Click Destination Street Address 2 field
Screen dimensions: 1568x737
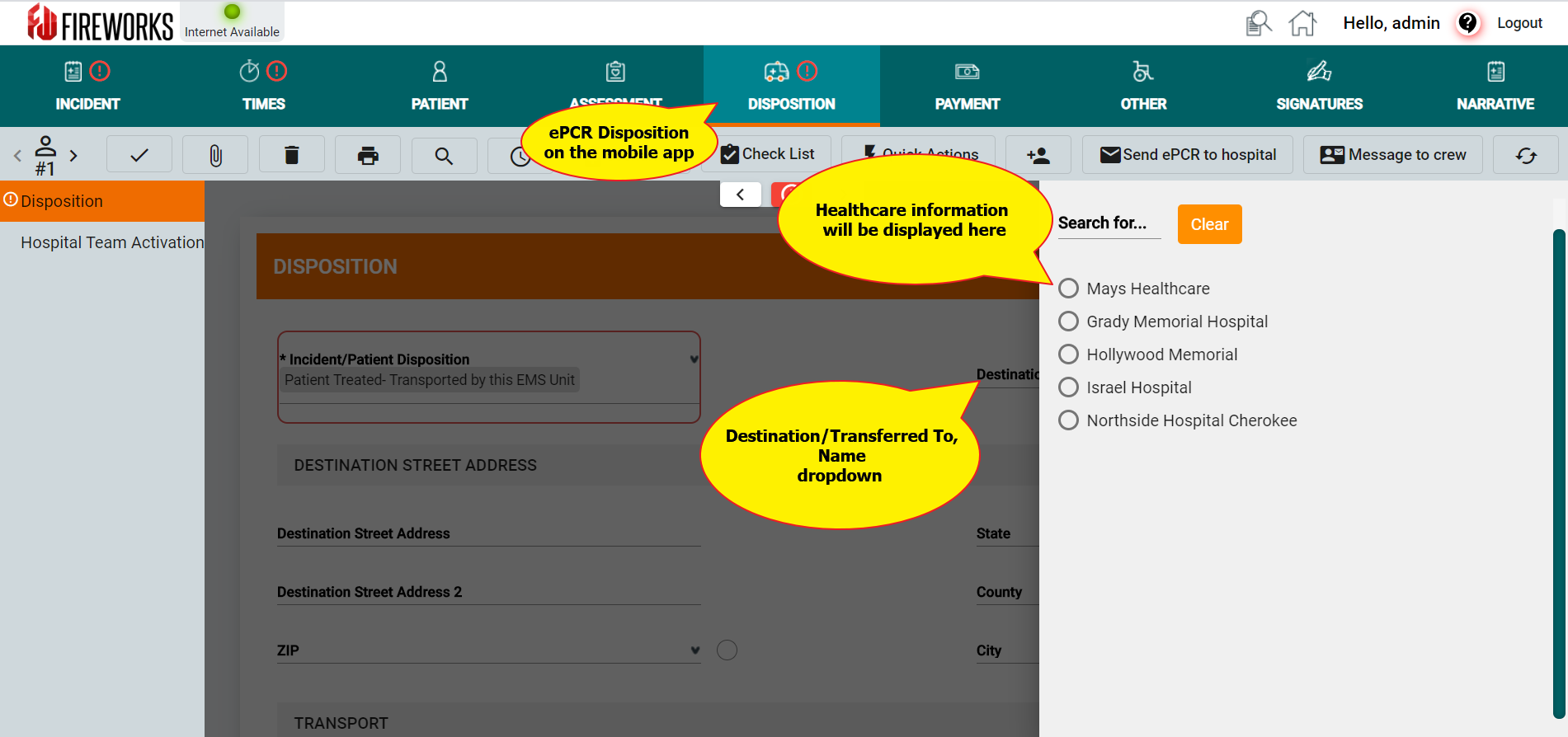(488, 592)
